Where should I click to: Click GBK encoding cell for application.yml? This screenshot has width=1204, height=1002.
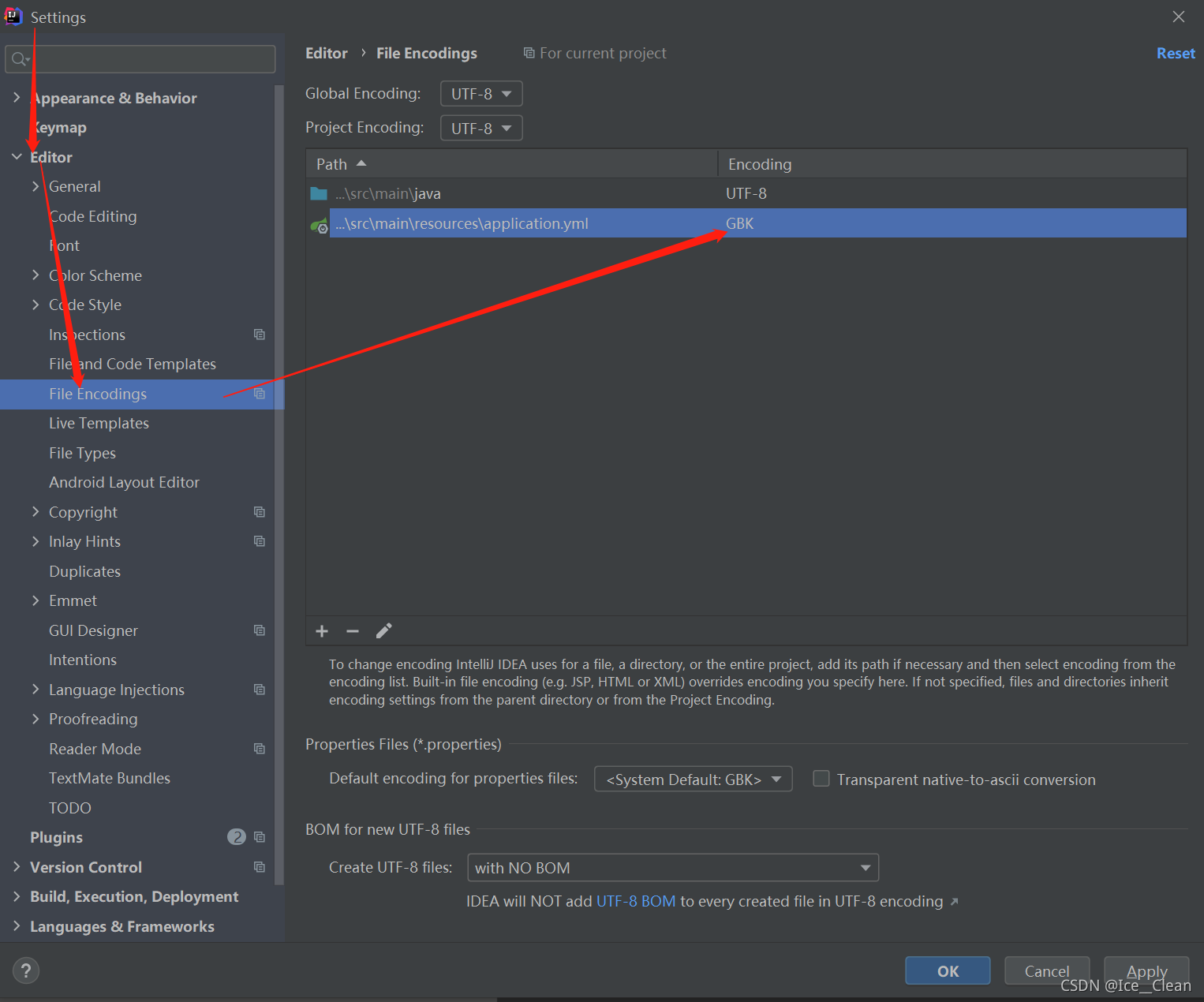point(740,223)
